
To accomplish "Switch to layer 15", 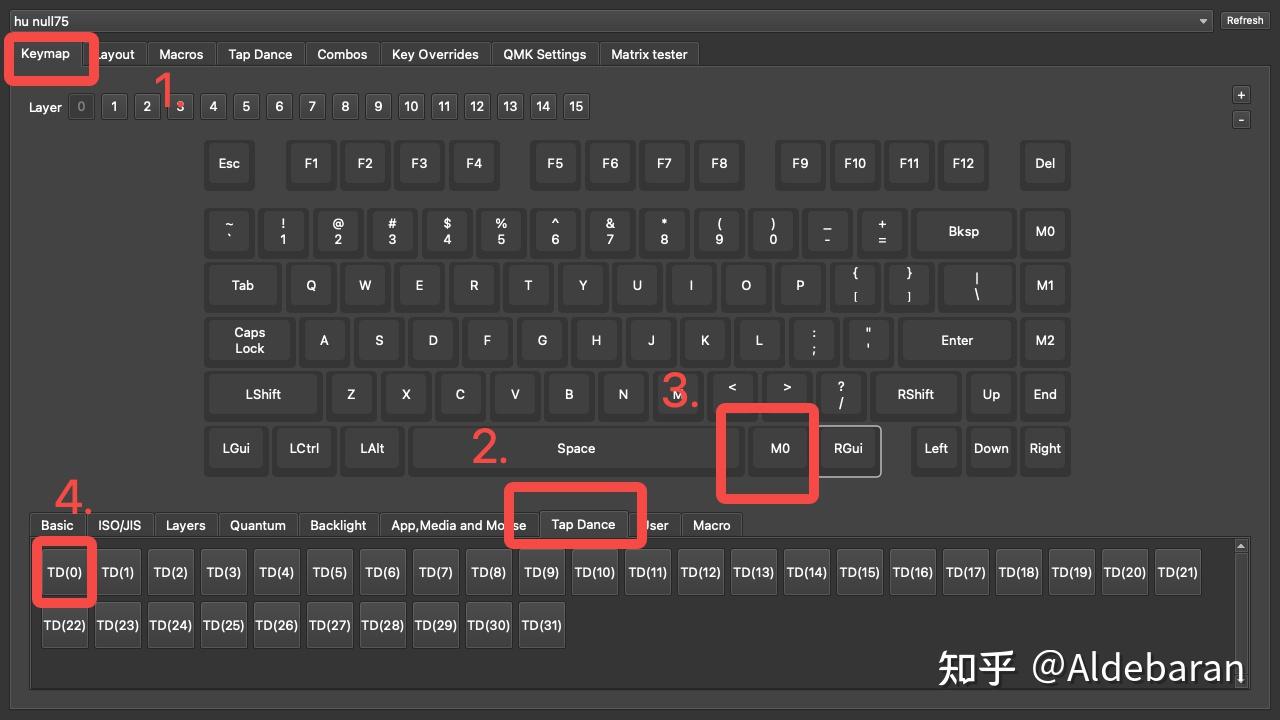I will coord(576,106).
